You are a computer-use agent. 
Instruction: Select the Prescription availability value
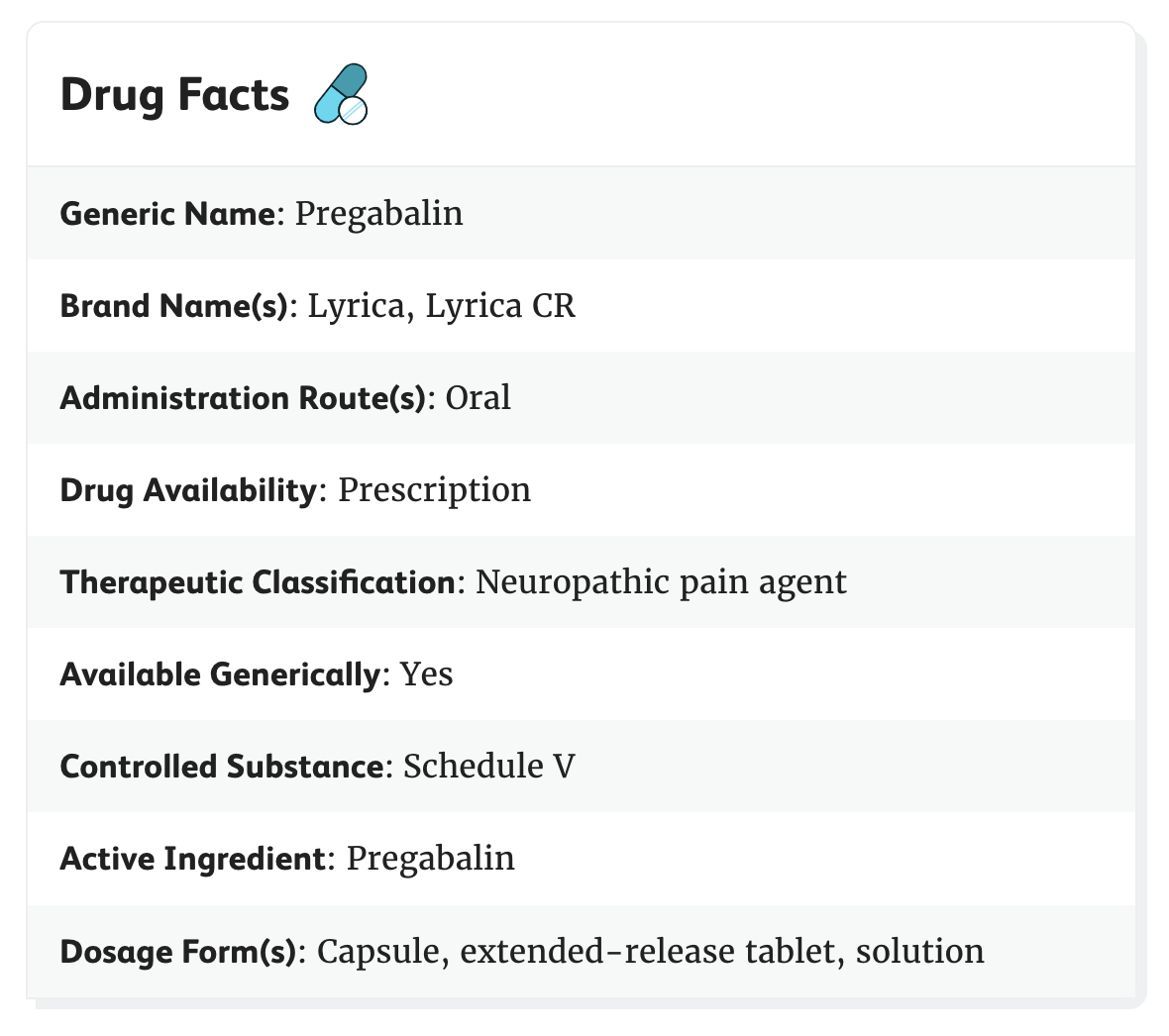click(435, 490)
